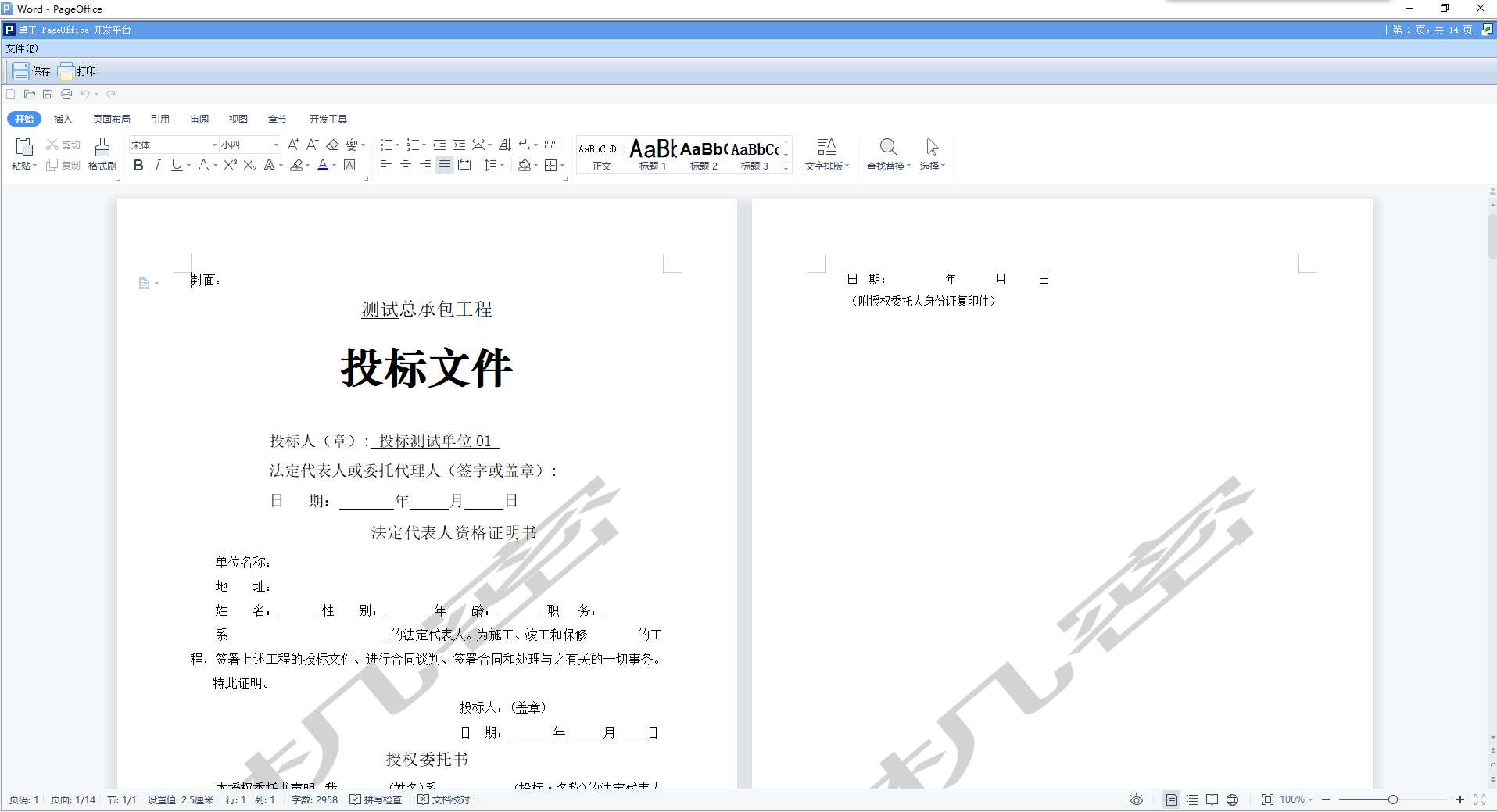
Task: Click the open folder icon in quick toolbar
Action: click(x=30, y=95)
